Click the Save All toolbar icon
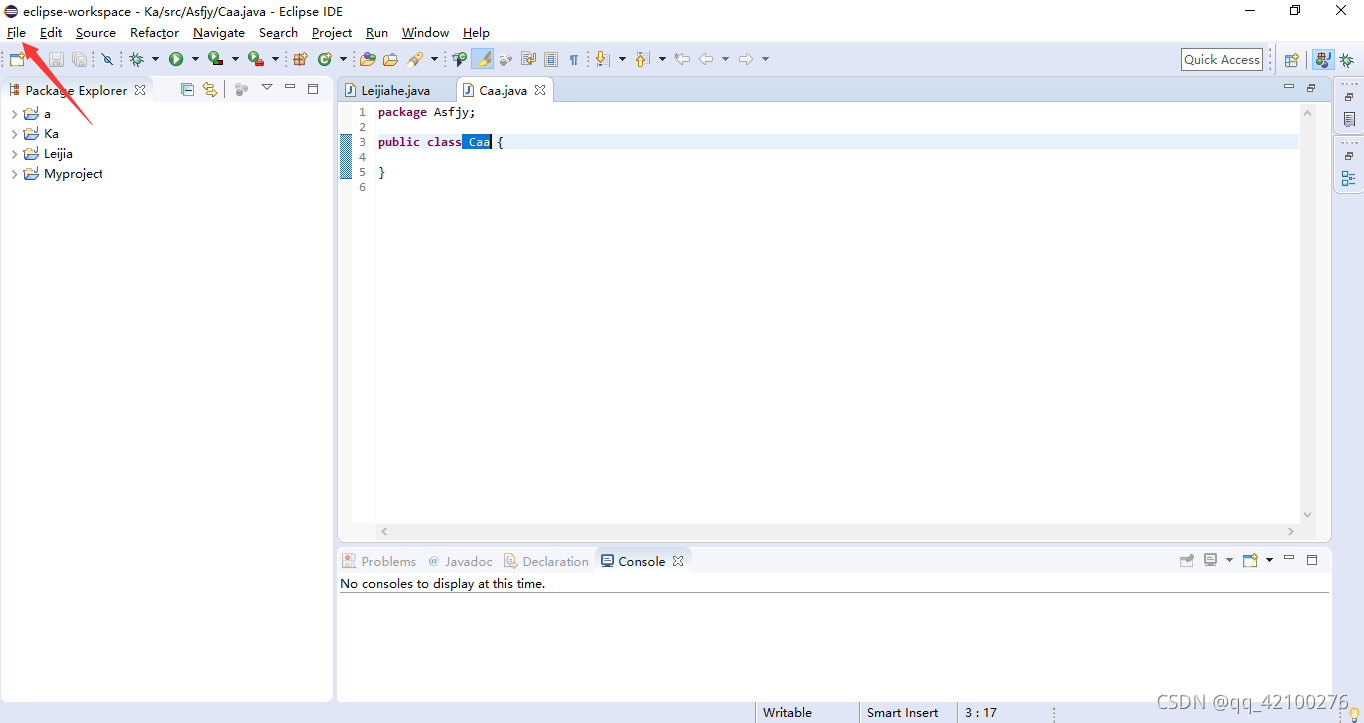The image size is (1364, 723). [x=79, y=60]
